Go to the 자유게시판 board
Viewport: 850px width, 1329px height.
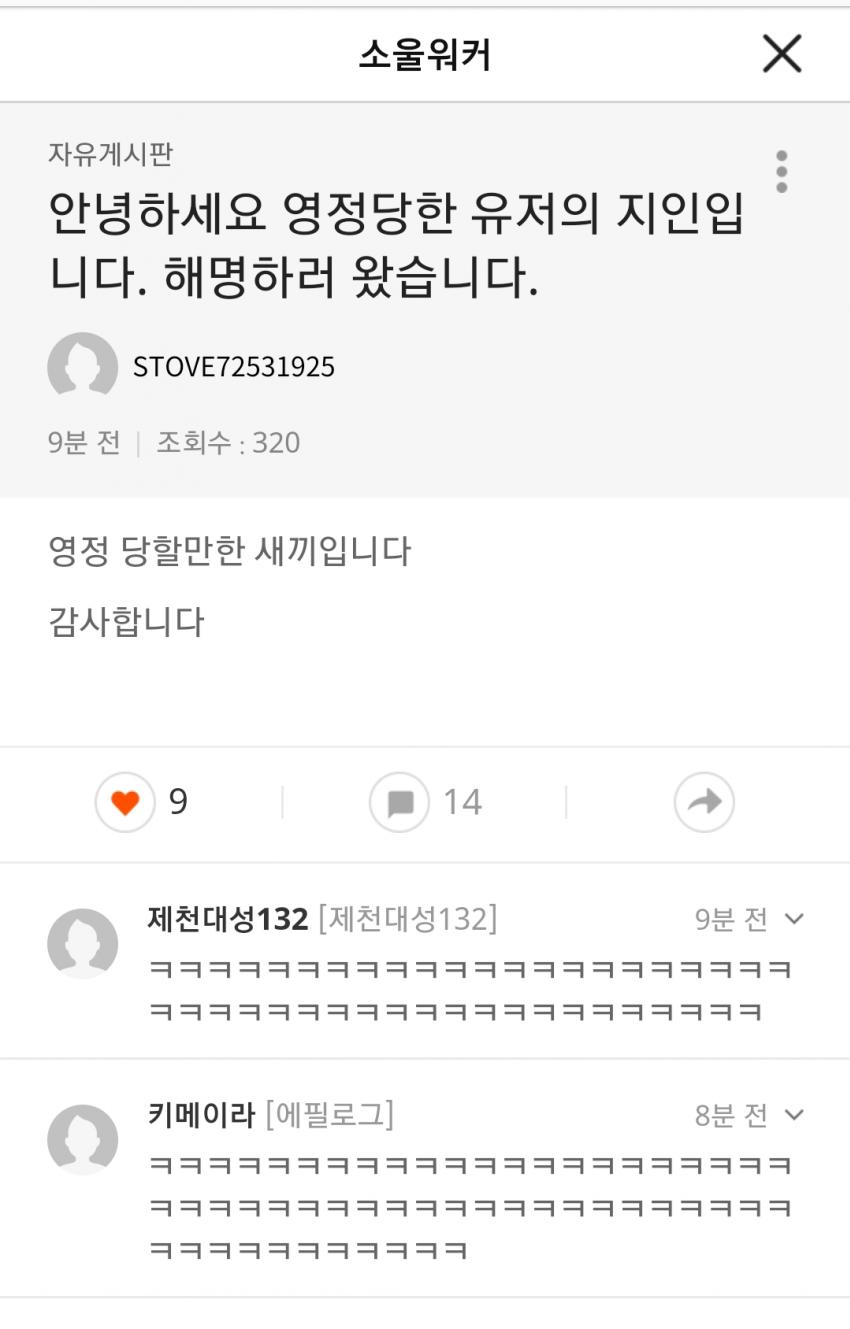click(111, 154)
